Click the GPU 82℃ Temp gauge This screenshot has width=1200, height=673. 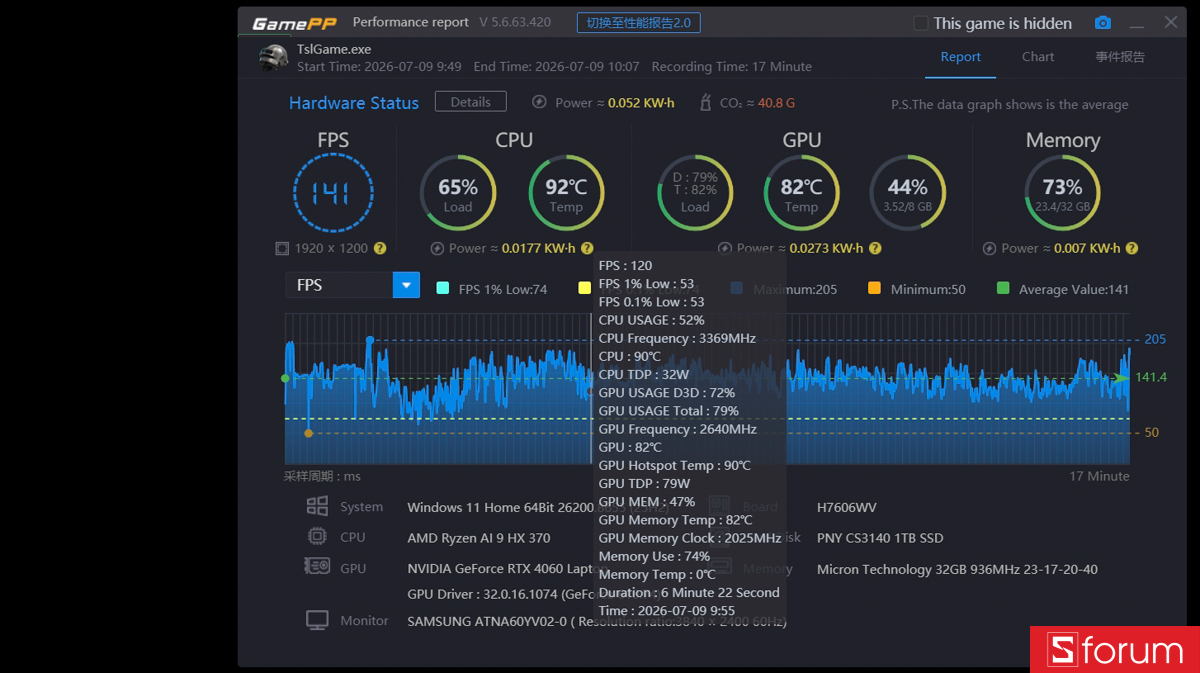point(801,193)
